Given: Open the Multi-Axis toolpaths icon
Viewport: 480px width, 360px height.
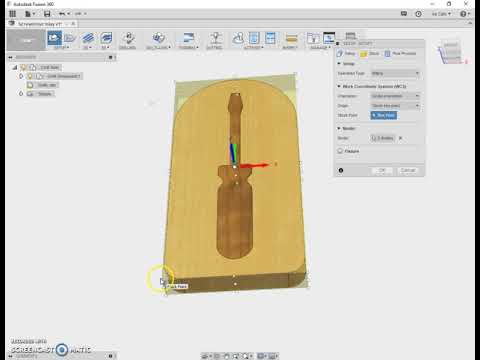Looking at the screenshot, I should pyautogui.click(x=158, y=38).
